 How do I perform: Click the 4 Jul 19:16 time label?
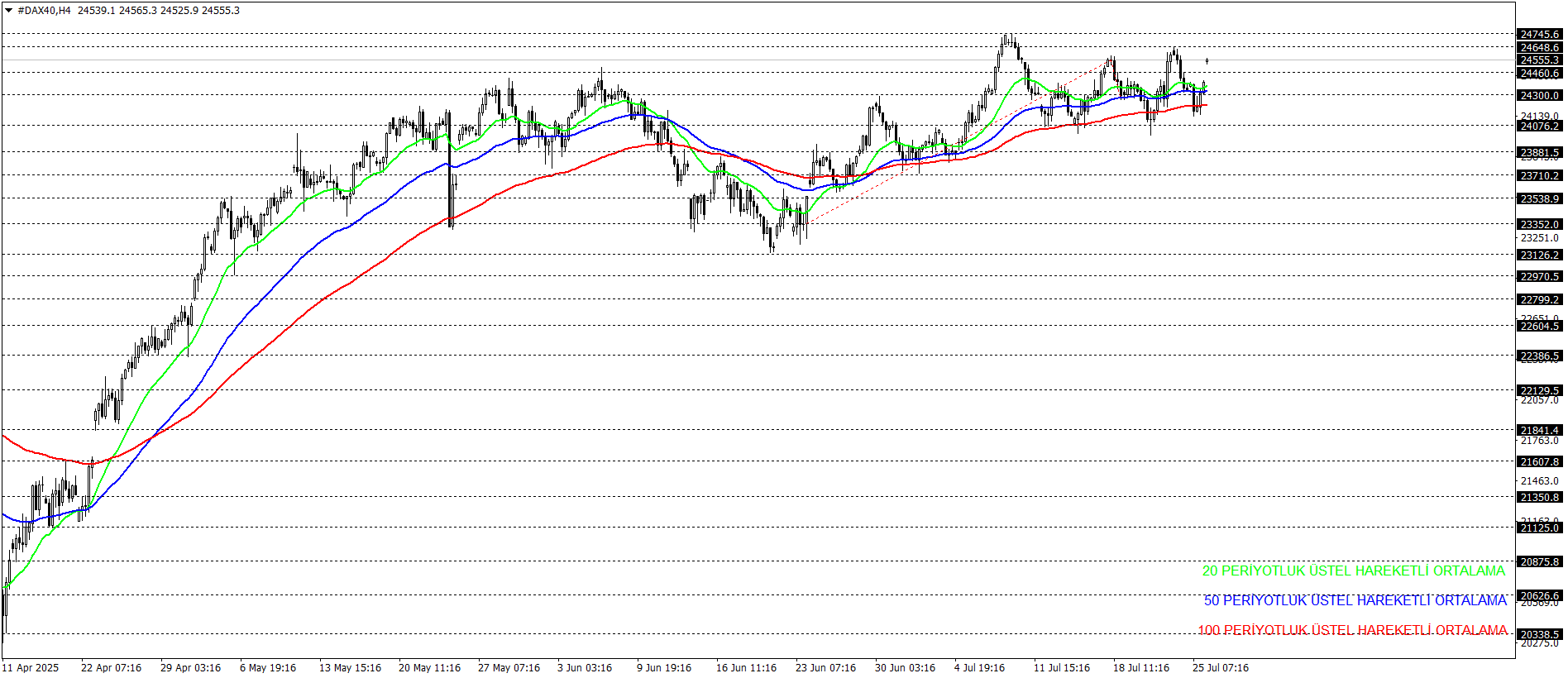coord(979,667)
